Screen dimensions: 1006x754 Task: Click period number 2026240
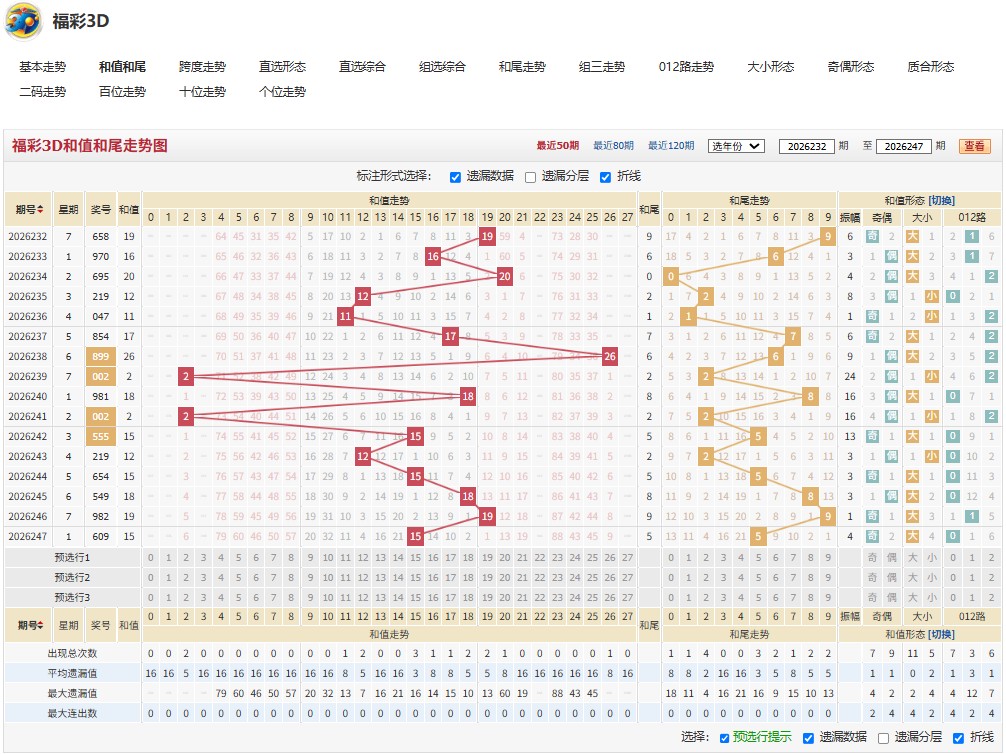[28, 396]
